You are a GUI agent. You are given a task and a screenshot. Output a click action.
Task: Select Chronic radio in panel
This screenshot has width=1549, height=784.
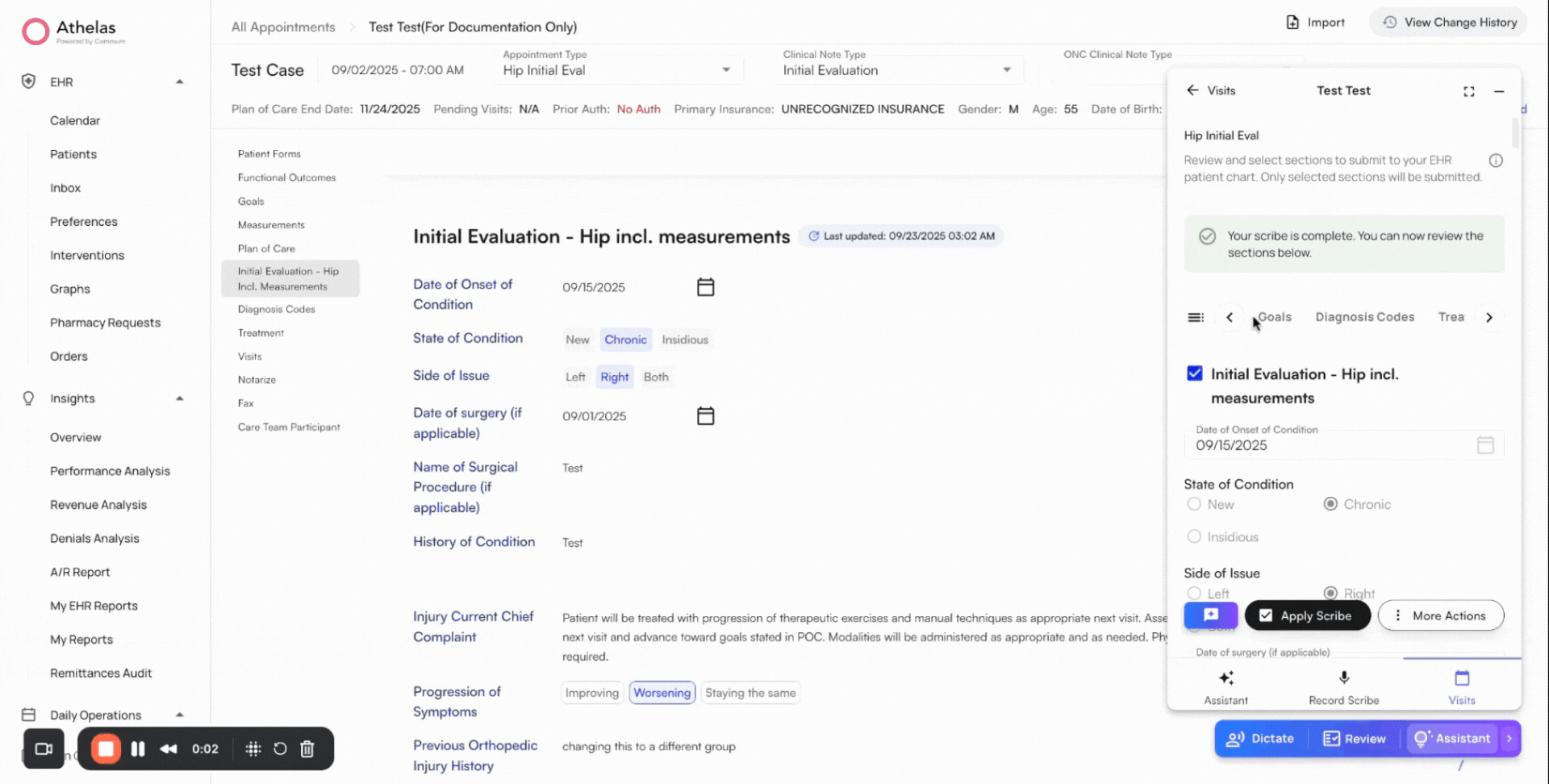point(1331,504)
